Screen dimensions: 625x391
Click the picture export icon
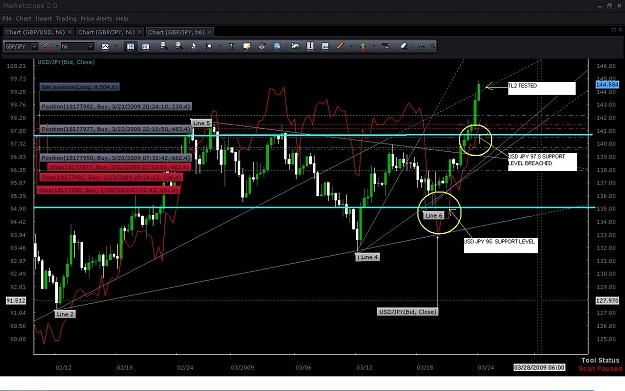(x=325, y=46)
